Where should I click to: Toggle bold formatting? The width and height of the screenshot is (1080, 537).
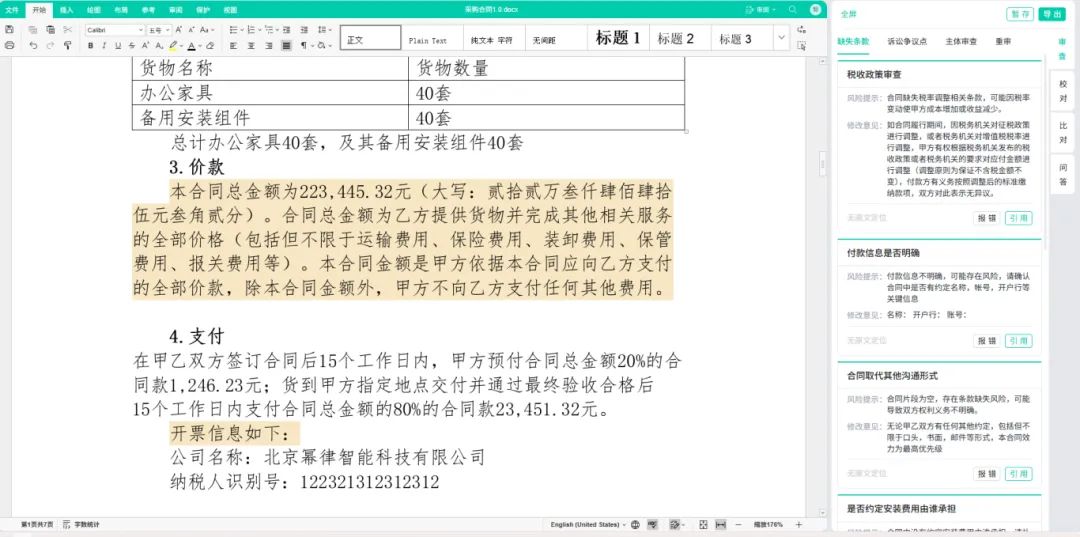[x=91, y=45]
